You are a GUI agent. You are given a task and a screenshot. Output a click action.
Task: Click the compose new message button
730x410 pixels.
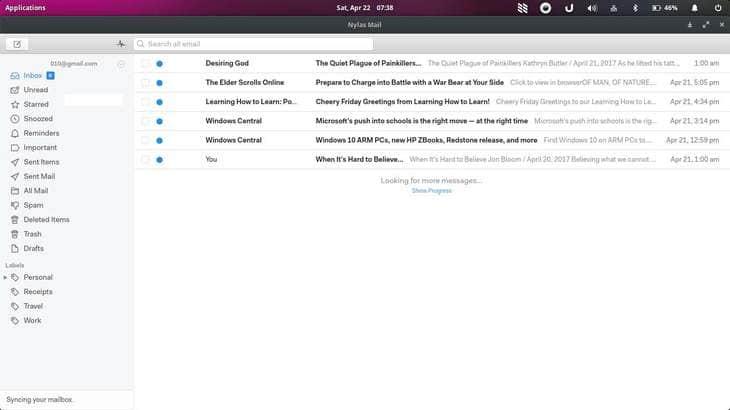click(17, 44)
